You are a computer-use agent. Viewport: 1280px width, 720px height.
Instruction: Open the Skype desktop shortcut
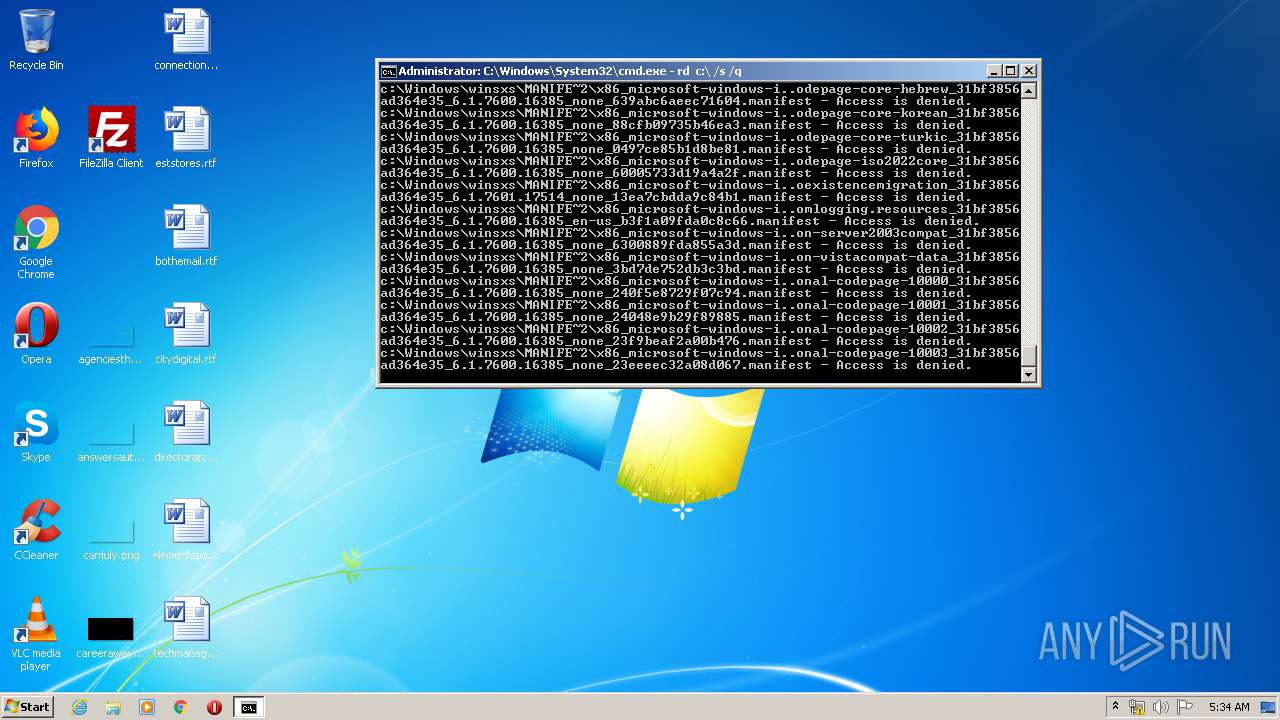tap(36, 432)
